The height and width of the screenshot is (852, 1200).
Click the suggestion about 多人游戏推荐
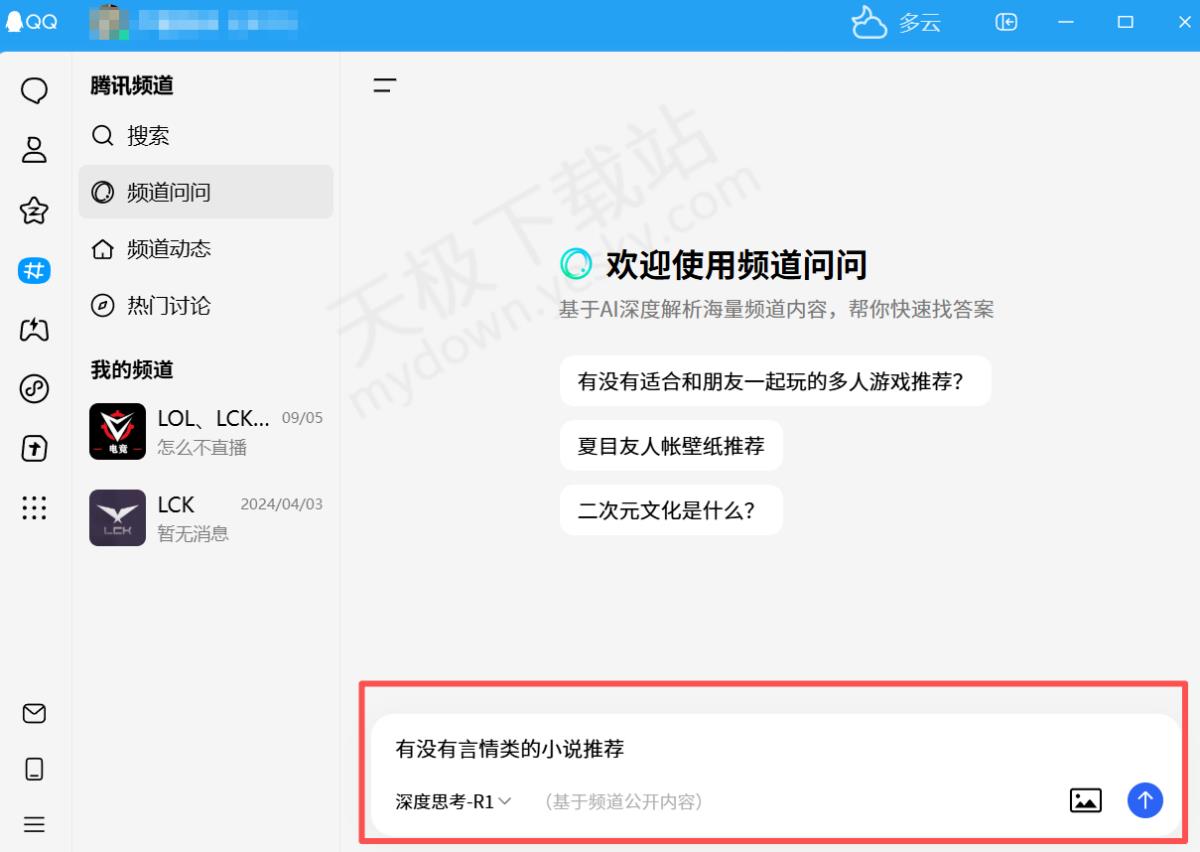pos(774,381)
